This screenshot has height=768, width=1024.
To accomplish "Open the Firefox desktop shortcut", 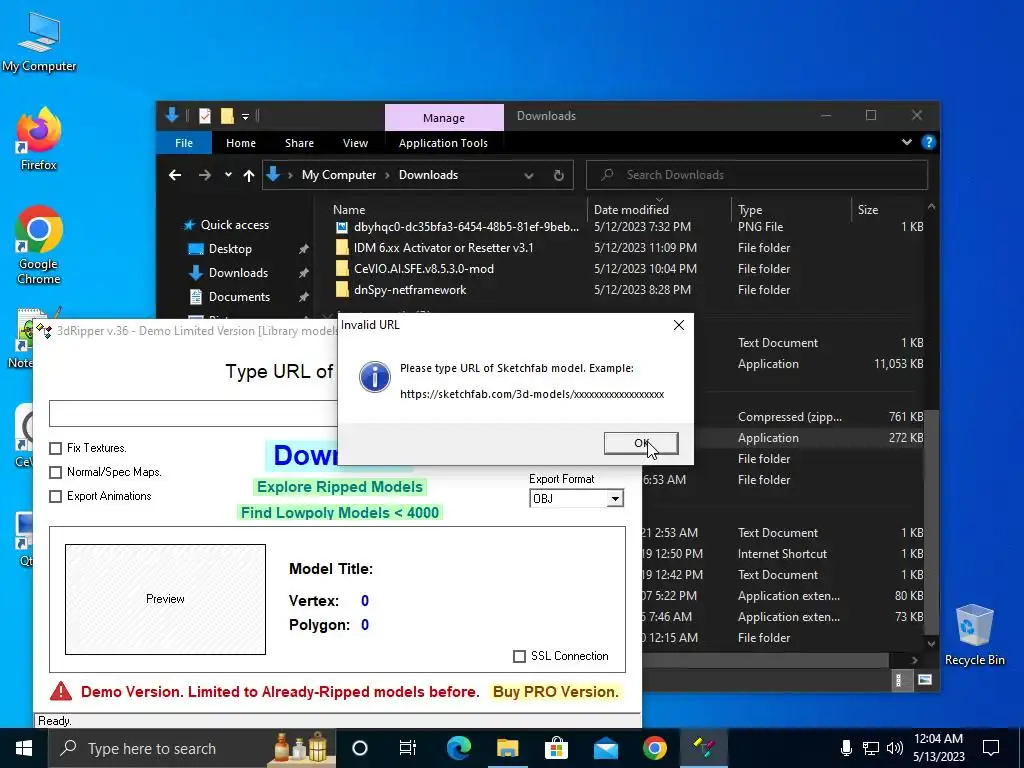I will pyautogui.click(x=39, y=139).
